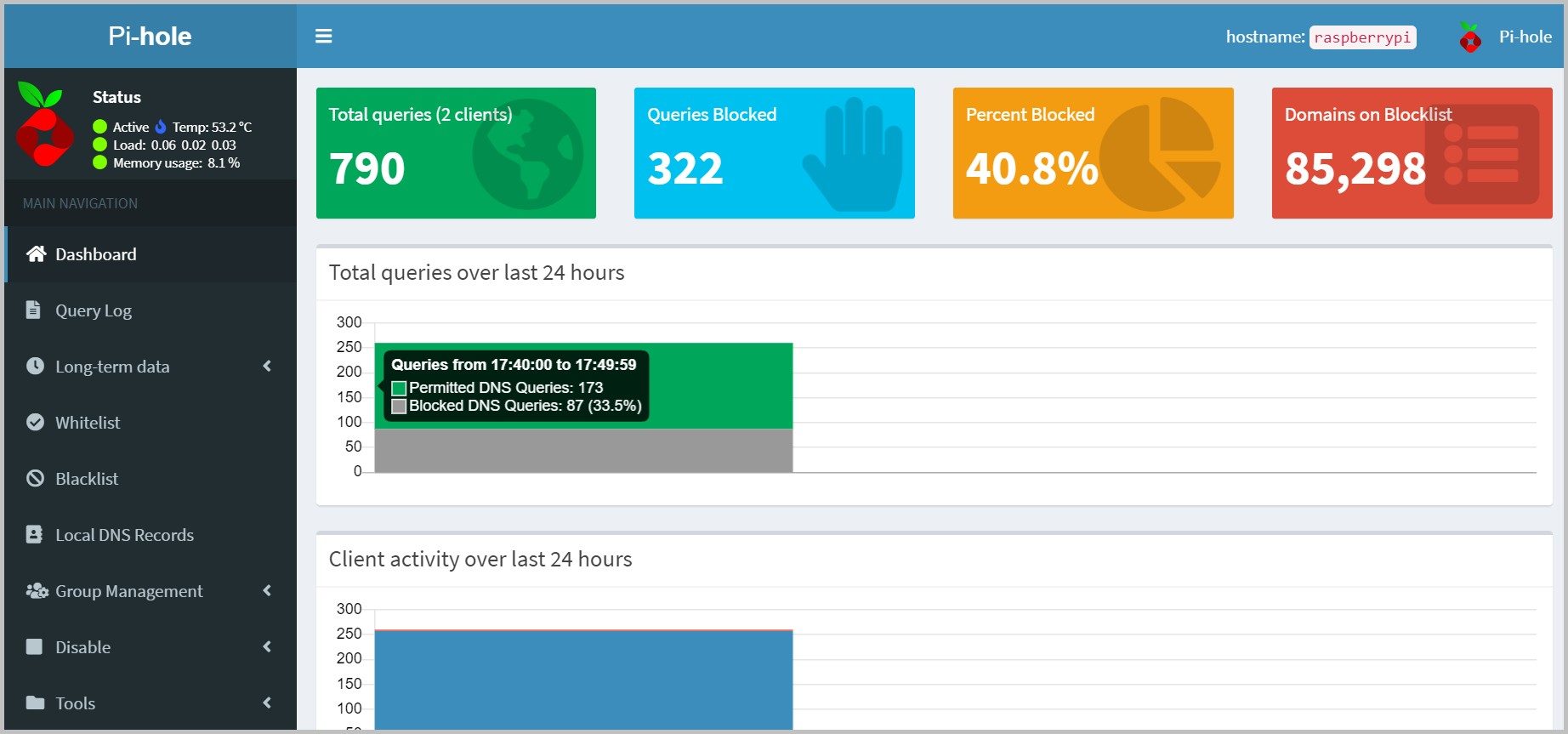Open the Dashboard menu item
The width and height of the screenshot is (1568, 734).
point(151,254)
